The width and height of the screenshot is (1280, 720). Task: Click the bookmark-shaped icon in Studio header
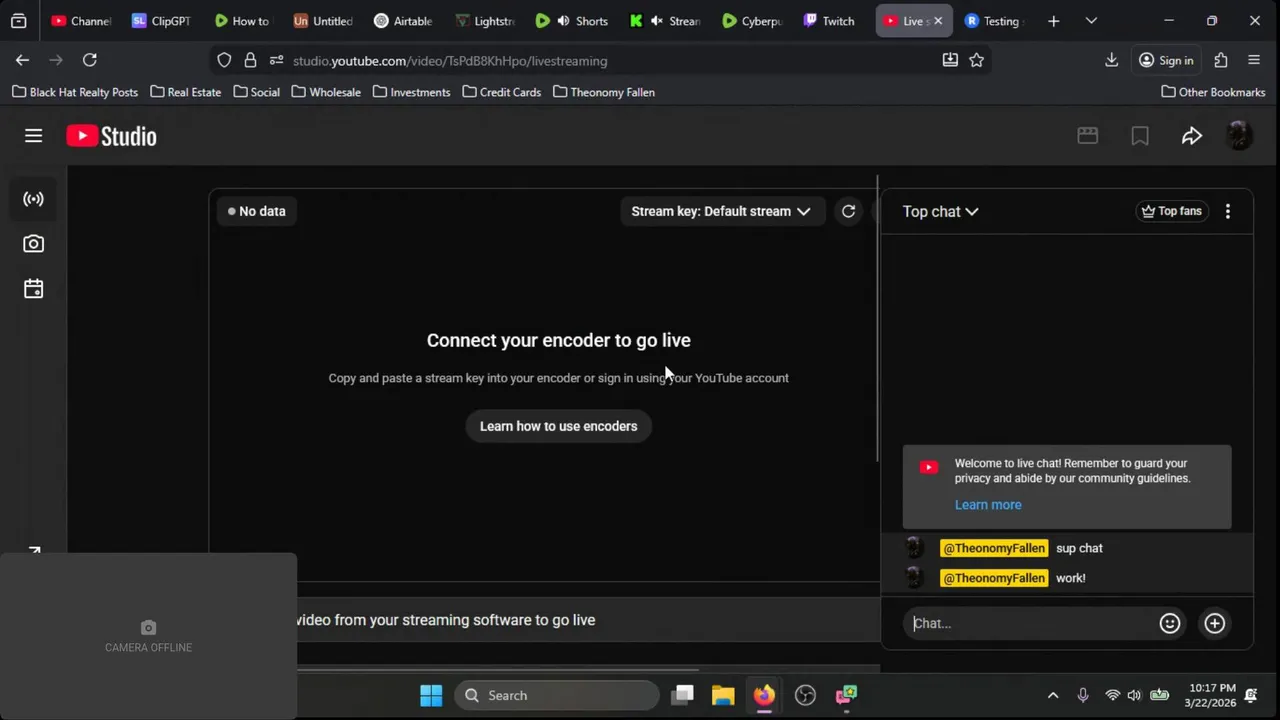click(x=1139, y=136)
